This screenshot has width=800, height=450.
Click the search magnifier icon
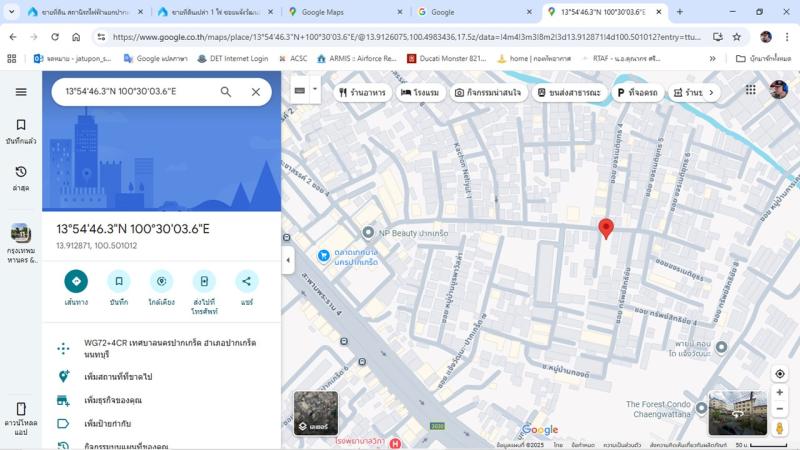pyautogui.click(x=226, y=92)
